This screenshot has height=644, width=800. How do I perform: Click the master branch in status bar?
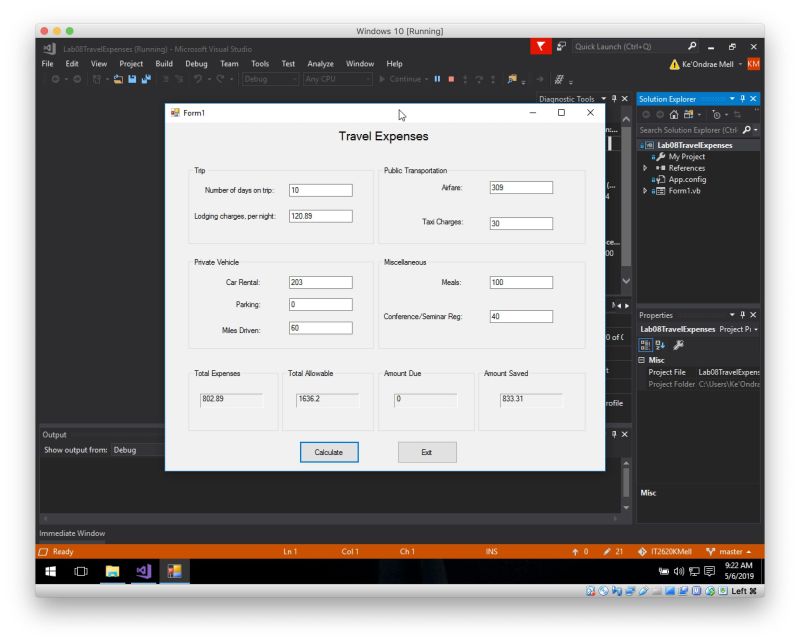coord(729,552)
